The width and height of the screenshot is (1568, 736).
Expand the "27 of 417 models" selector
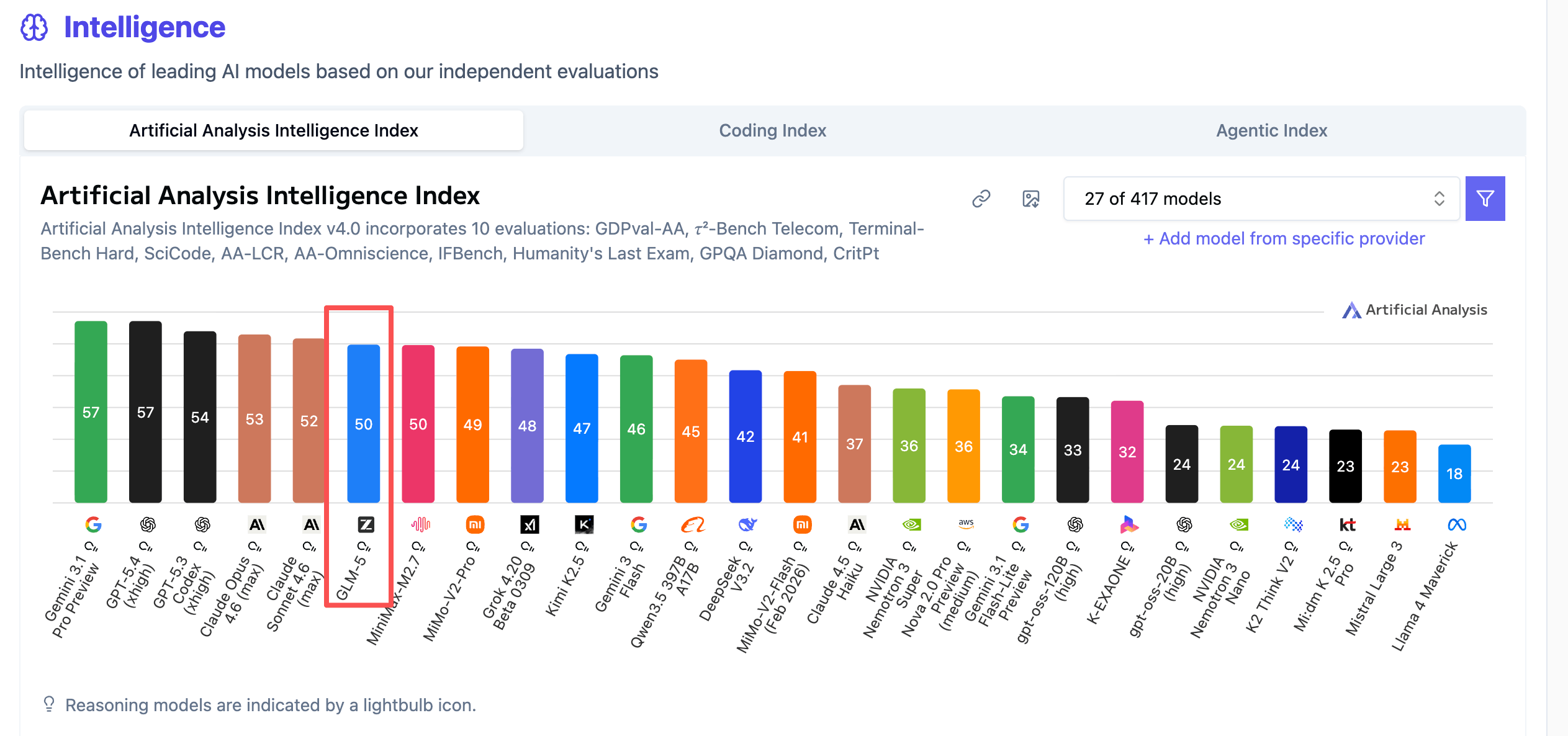click(x=1260, y=199)
